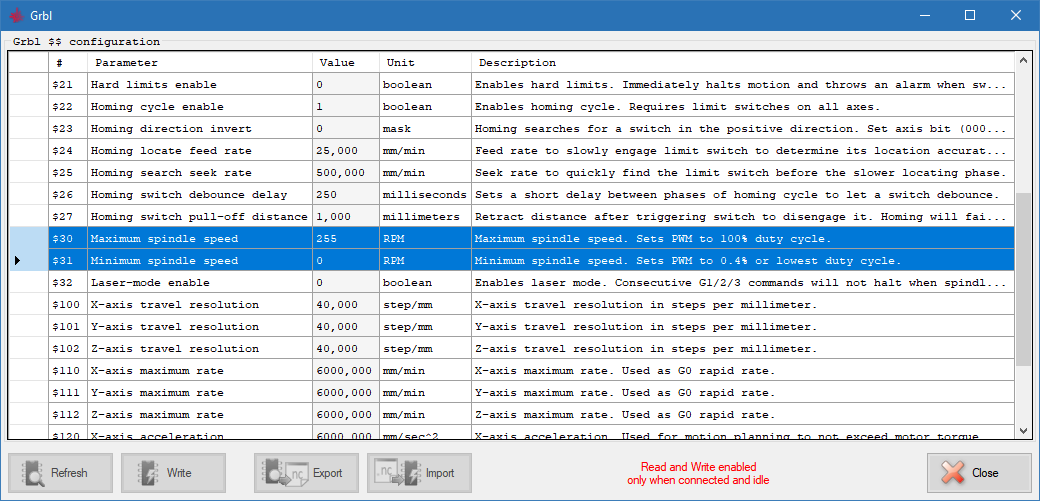Click scrollbar up arrow in the grid

pyautogui.click(x=1023, y=60)
